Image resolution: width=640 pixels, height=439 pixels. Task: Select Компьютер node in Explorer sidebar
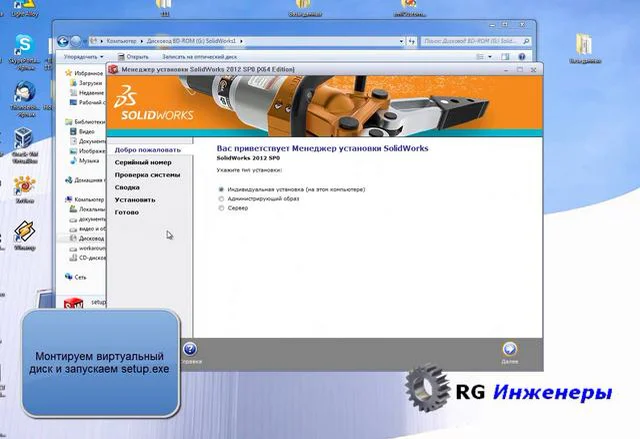click(89, 200)
